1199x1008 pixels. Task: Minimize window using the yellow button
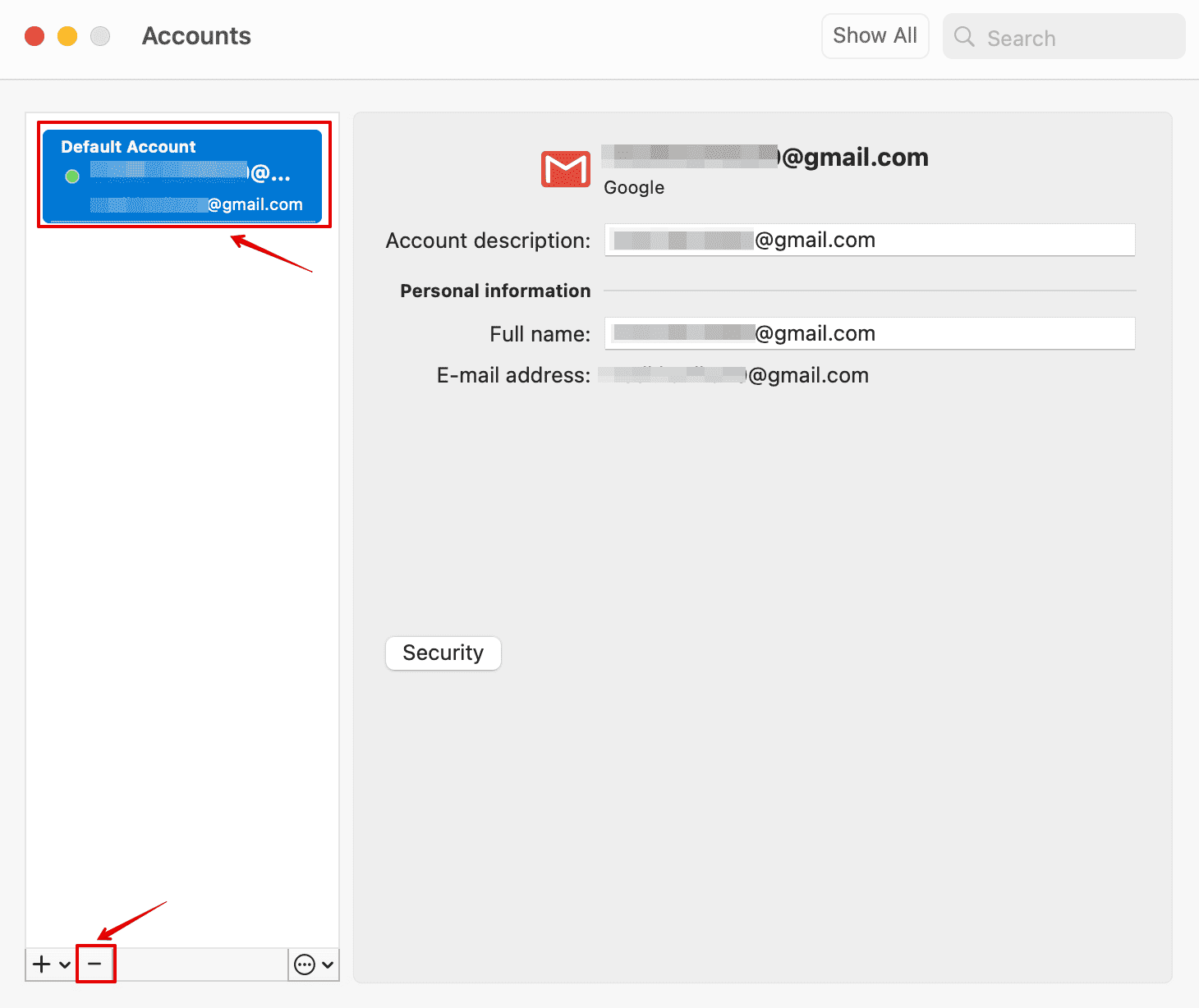(x=67, y=36)
